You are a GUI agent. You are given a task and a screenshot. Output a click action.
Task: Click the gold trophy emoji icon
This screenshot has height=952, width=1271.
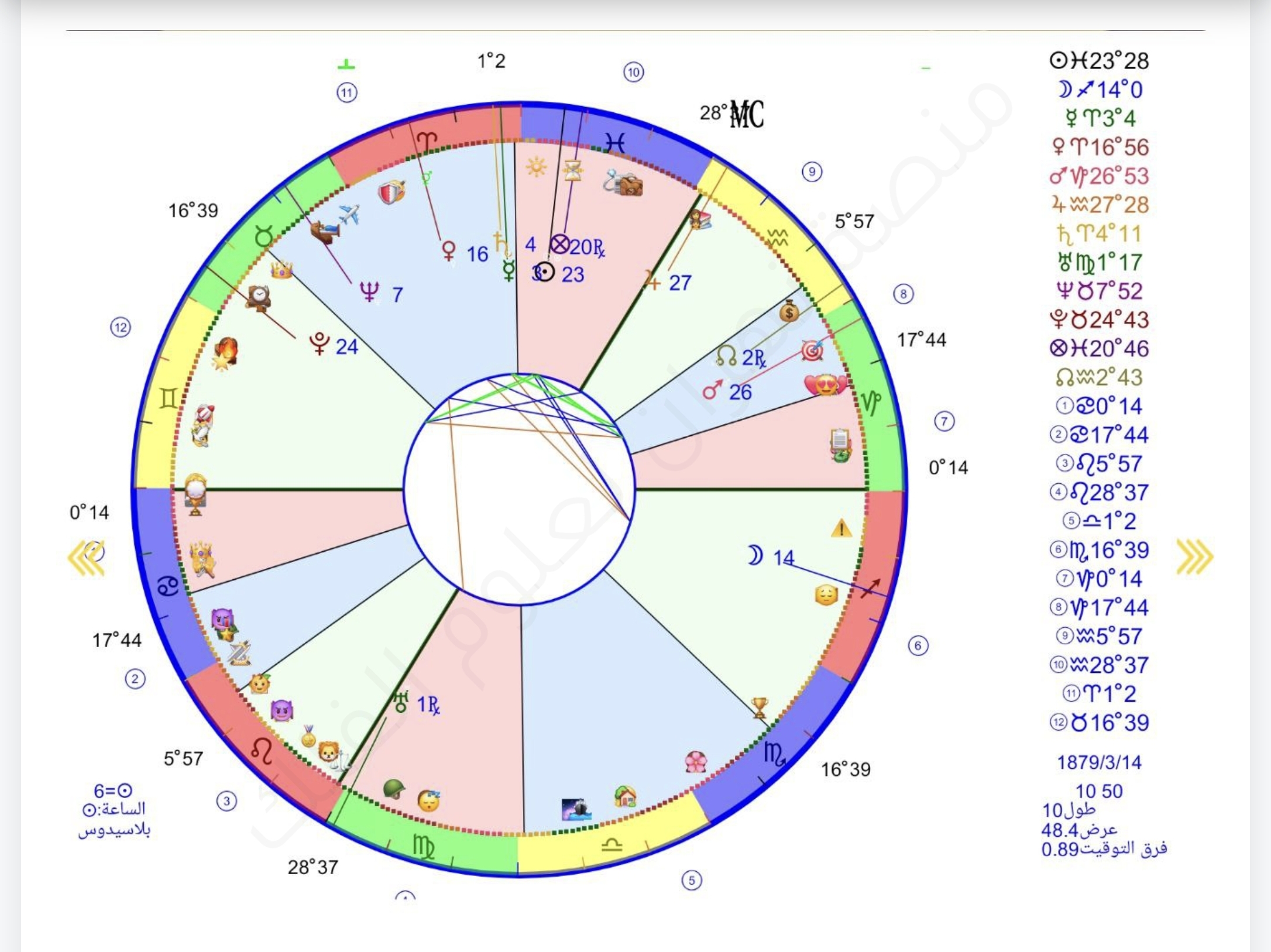759,707
